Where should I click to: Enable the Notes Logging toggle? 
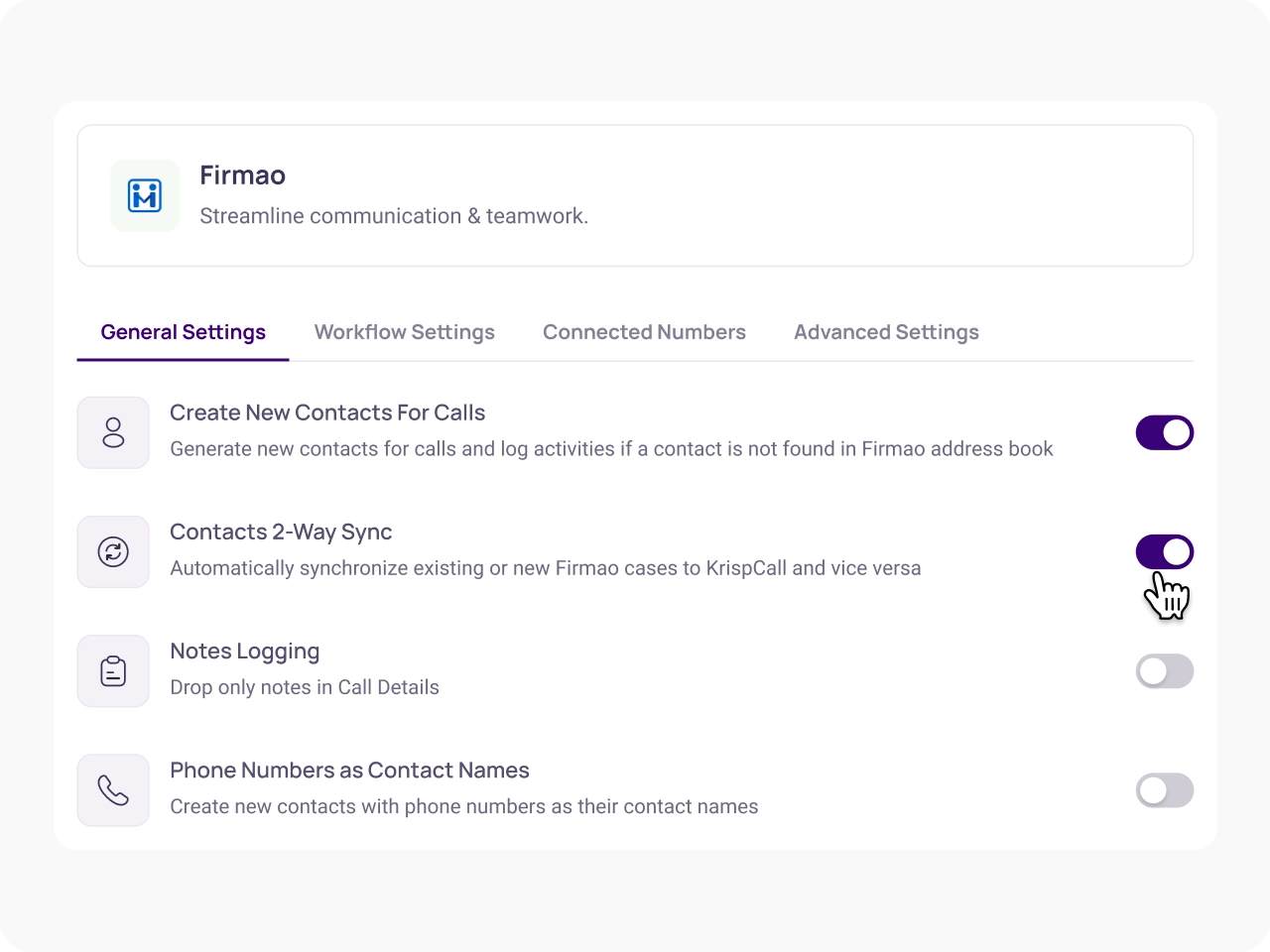(x=1164, y=671)
